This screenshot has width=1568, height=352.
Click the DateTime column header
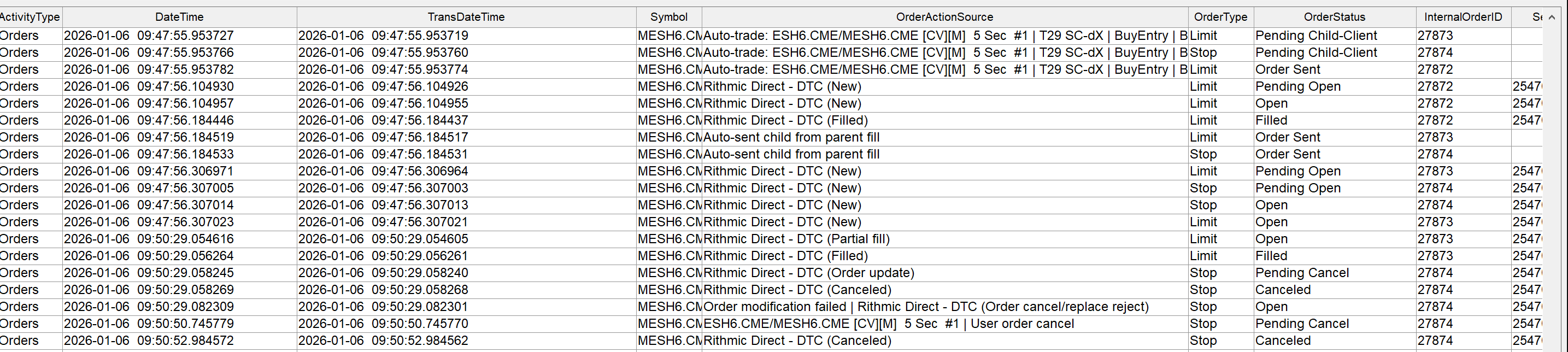(179, 17)
